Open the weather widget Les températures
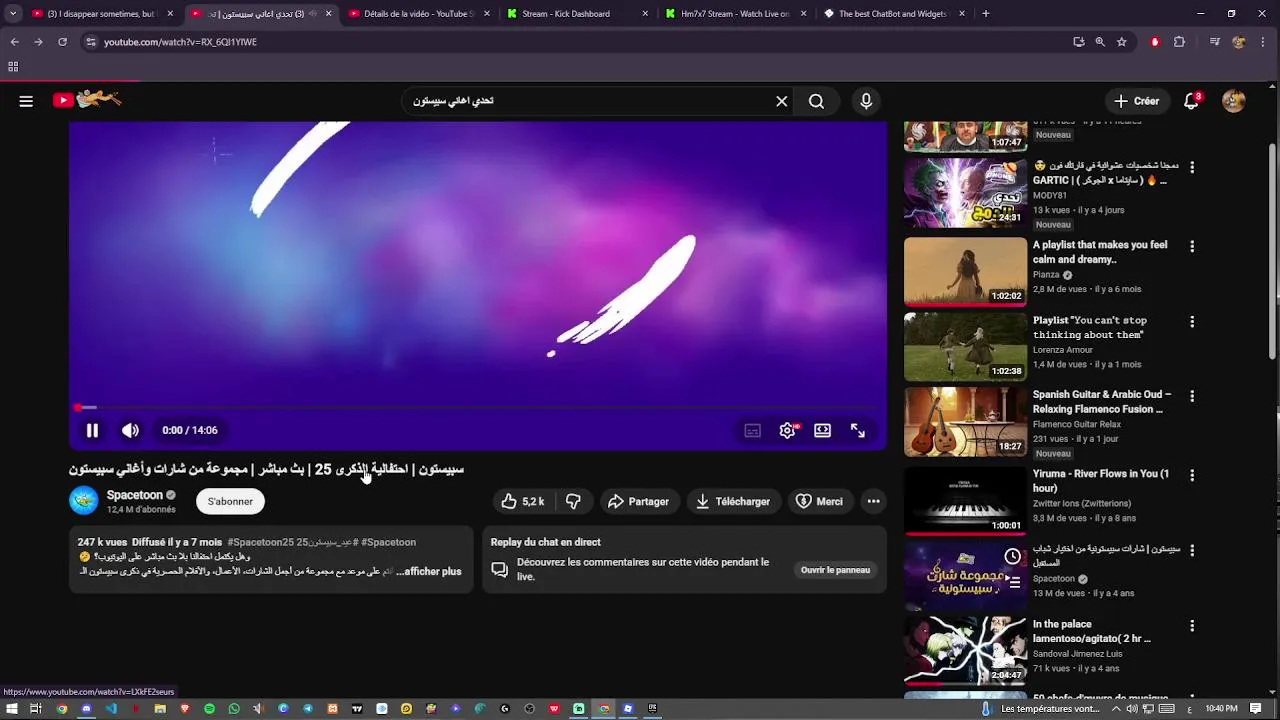The image size is (1280, 720). pyautogui.click(x=1041, y=709)
